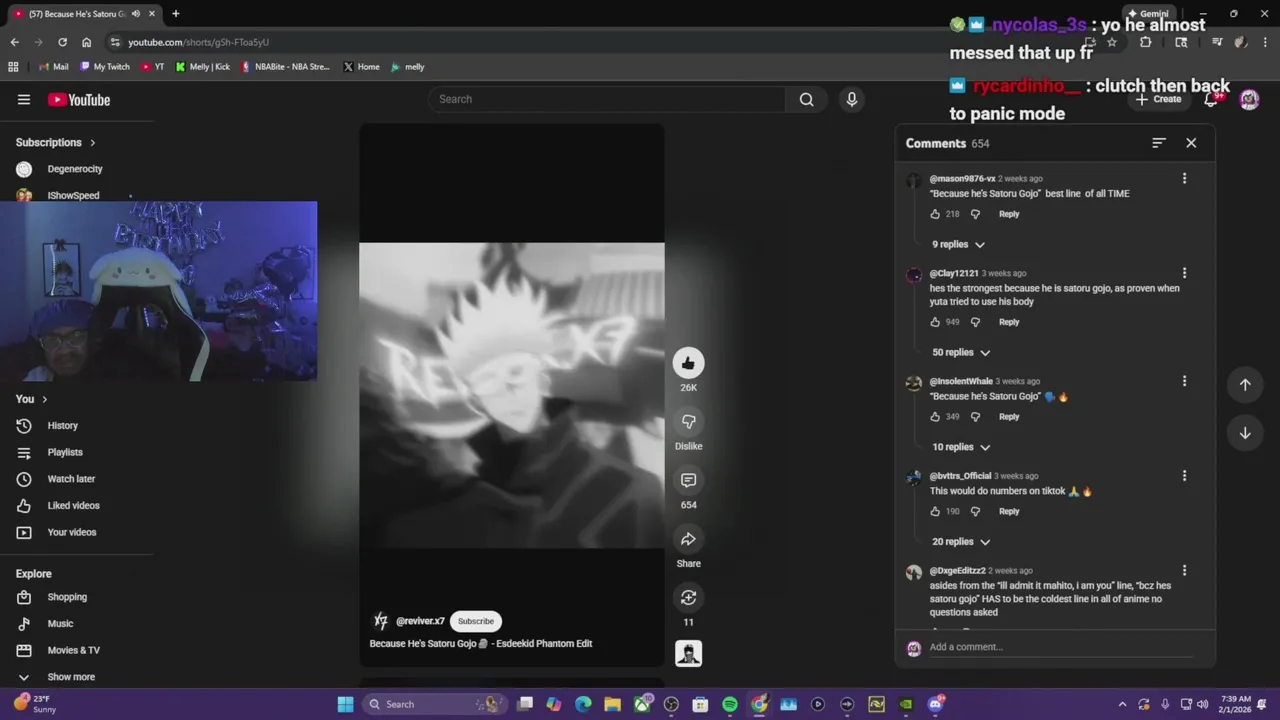Click the YouTube search input field
This screenshot has height=720, width=1280.
click(607, 99)
